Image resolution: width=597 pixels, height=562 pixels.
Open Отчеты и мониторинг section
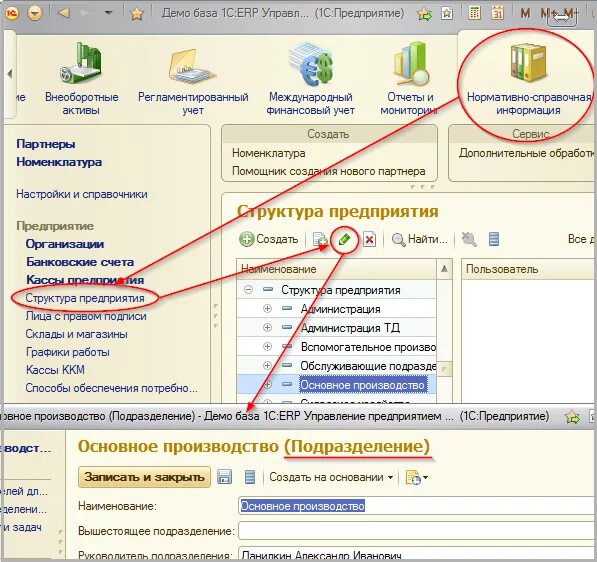tap(410, 79)
